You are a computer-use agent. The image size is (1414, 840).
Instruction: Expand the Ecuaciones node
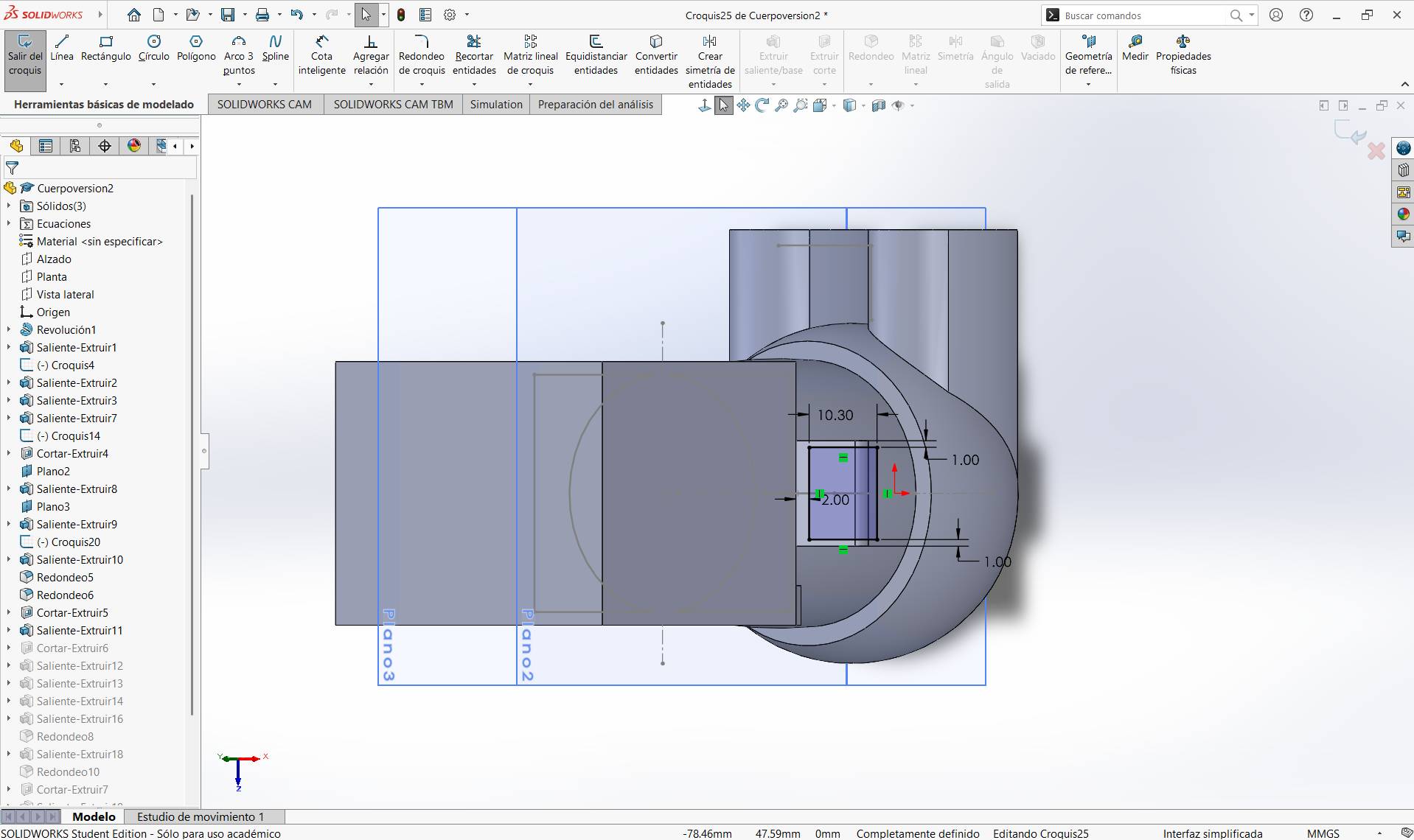[9, 223]
